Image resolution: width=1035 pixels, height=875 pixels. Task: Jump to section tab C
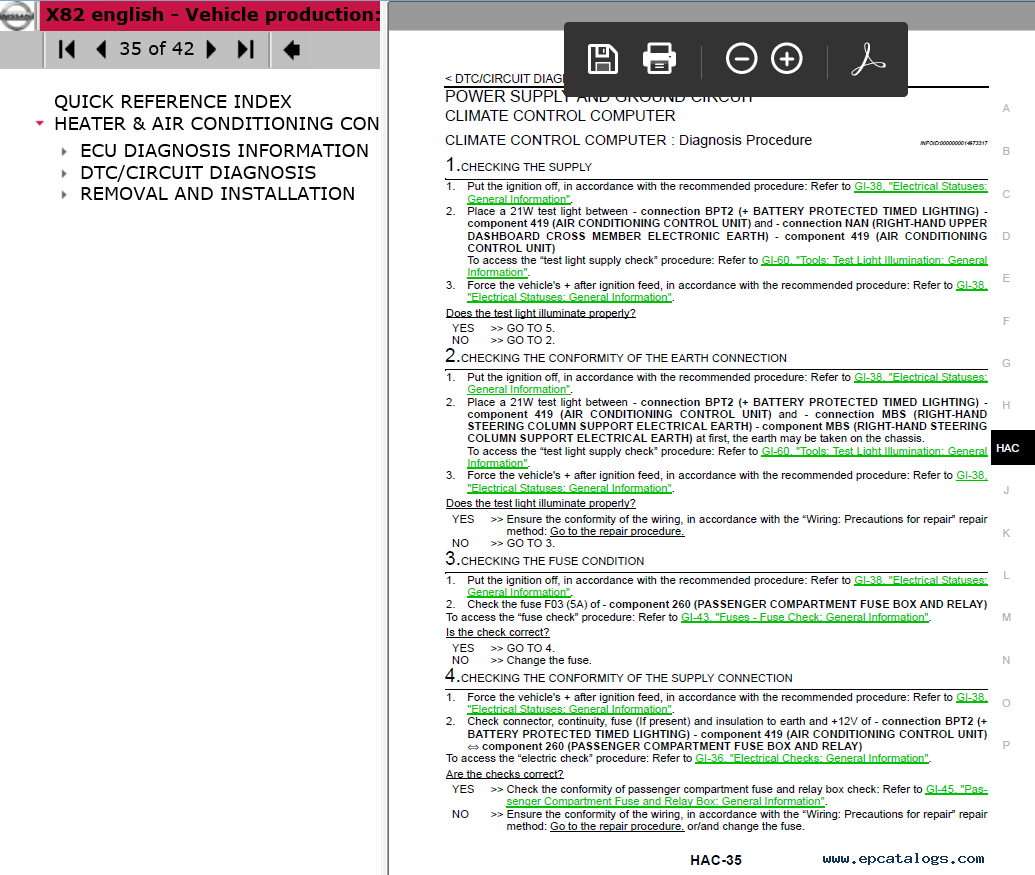[x=1006, y=194]
